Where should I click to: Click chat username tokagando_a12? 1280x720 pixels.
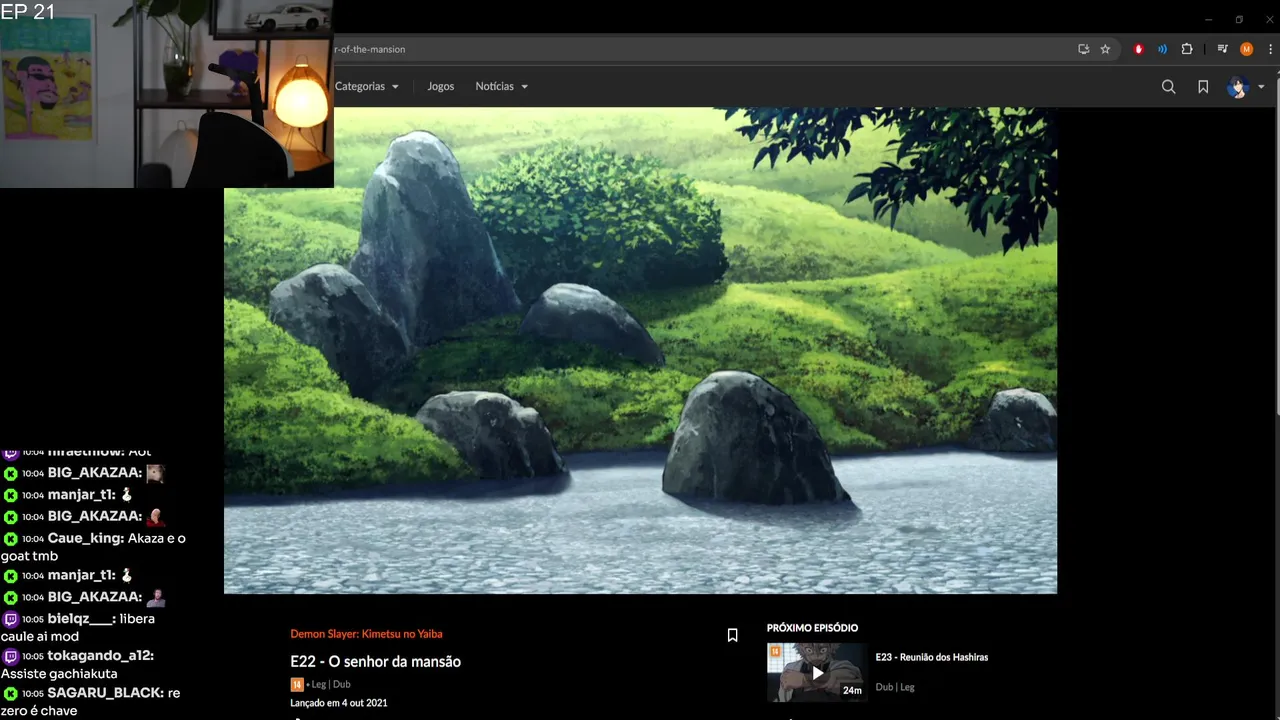(101, 656)
